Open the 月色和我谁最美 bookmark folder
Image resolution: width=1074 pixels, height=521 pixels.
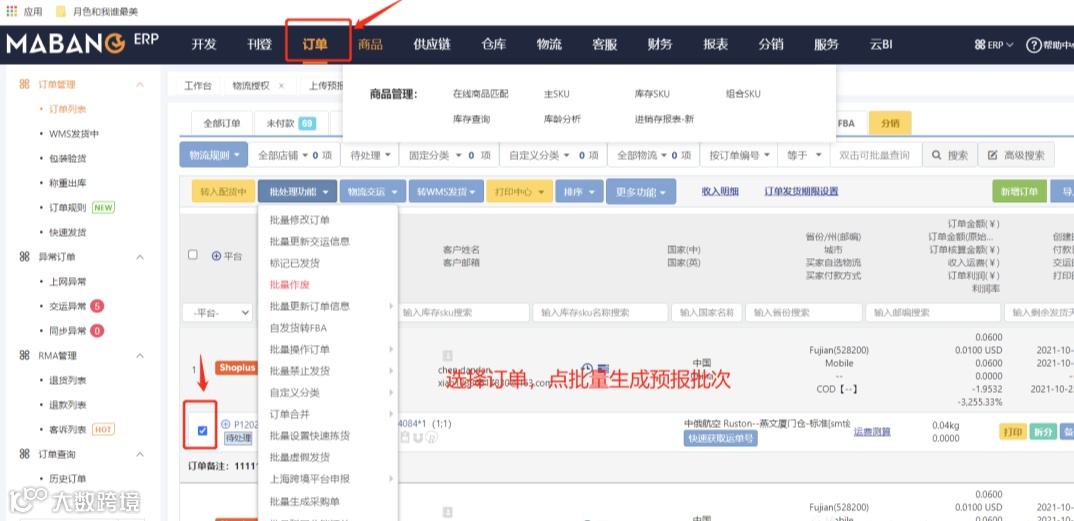[95, 11]
